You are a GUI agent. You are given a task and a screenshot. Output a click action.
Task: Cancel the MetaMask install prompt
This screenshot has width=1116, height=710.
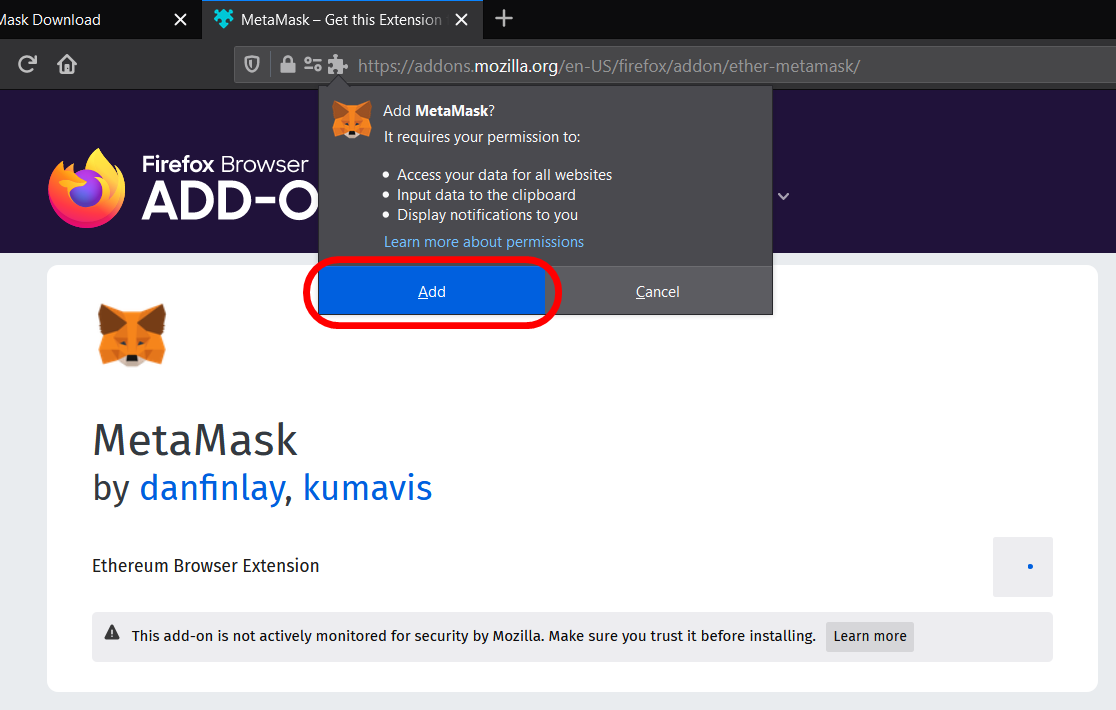(x=658, y=292)
